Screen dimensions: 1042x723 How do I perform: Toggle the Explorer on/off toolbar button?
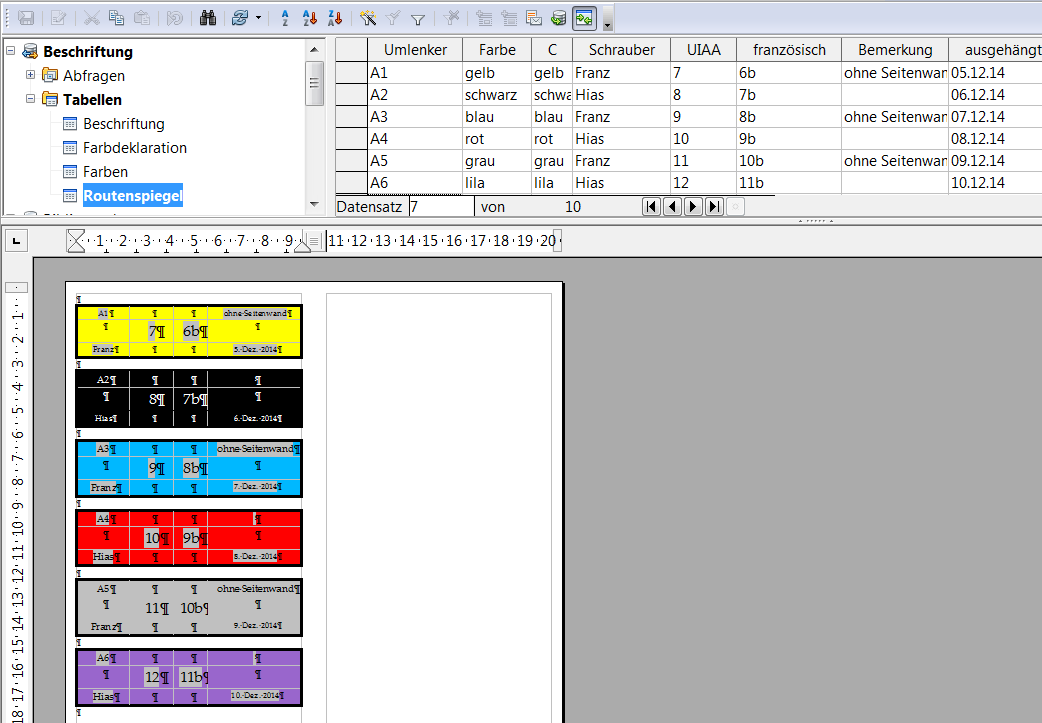click(585, 18)
